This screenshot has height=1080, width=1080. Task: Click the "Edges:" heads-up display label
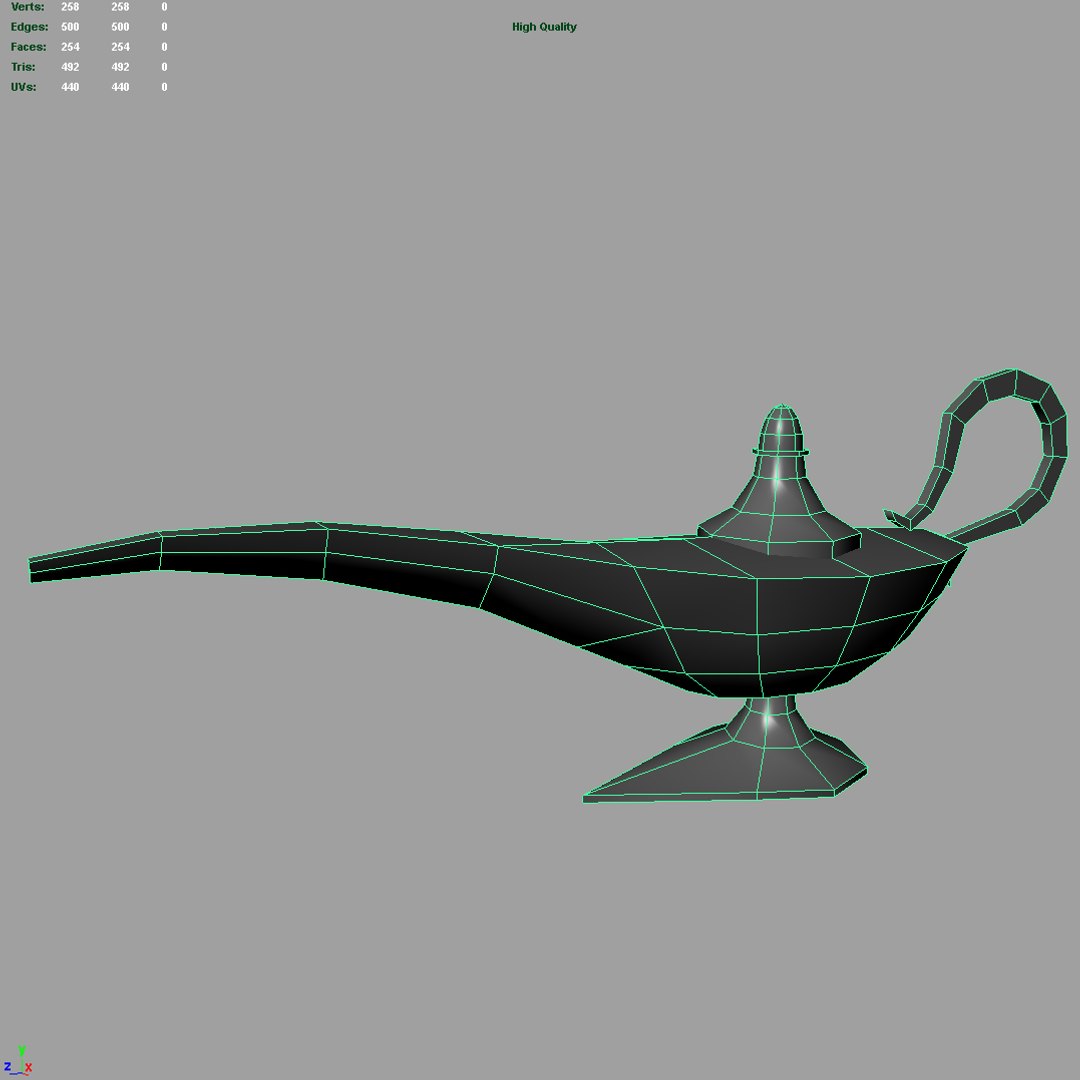(30, 27)
